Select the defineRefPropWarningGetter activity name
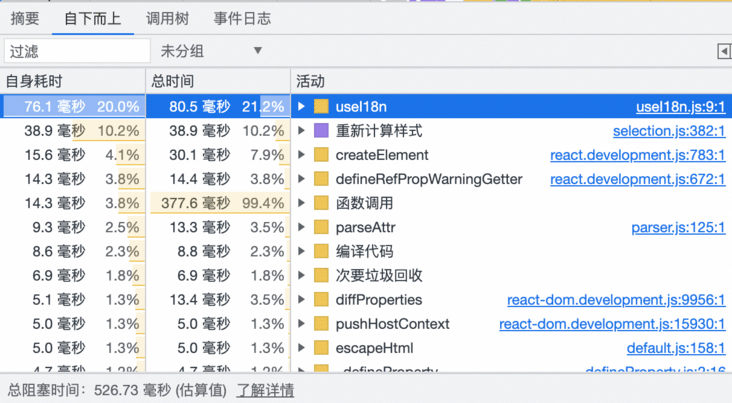This screenshot has height=403, width=732. (x=429, y=179)
